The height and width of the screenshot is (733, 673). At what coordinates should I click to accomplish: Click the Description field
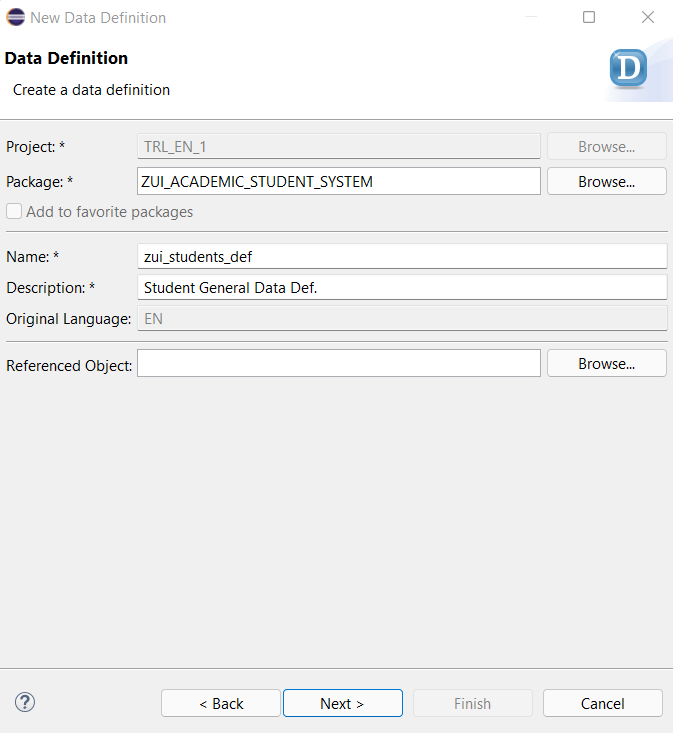[402, 287]
